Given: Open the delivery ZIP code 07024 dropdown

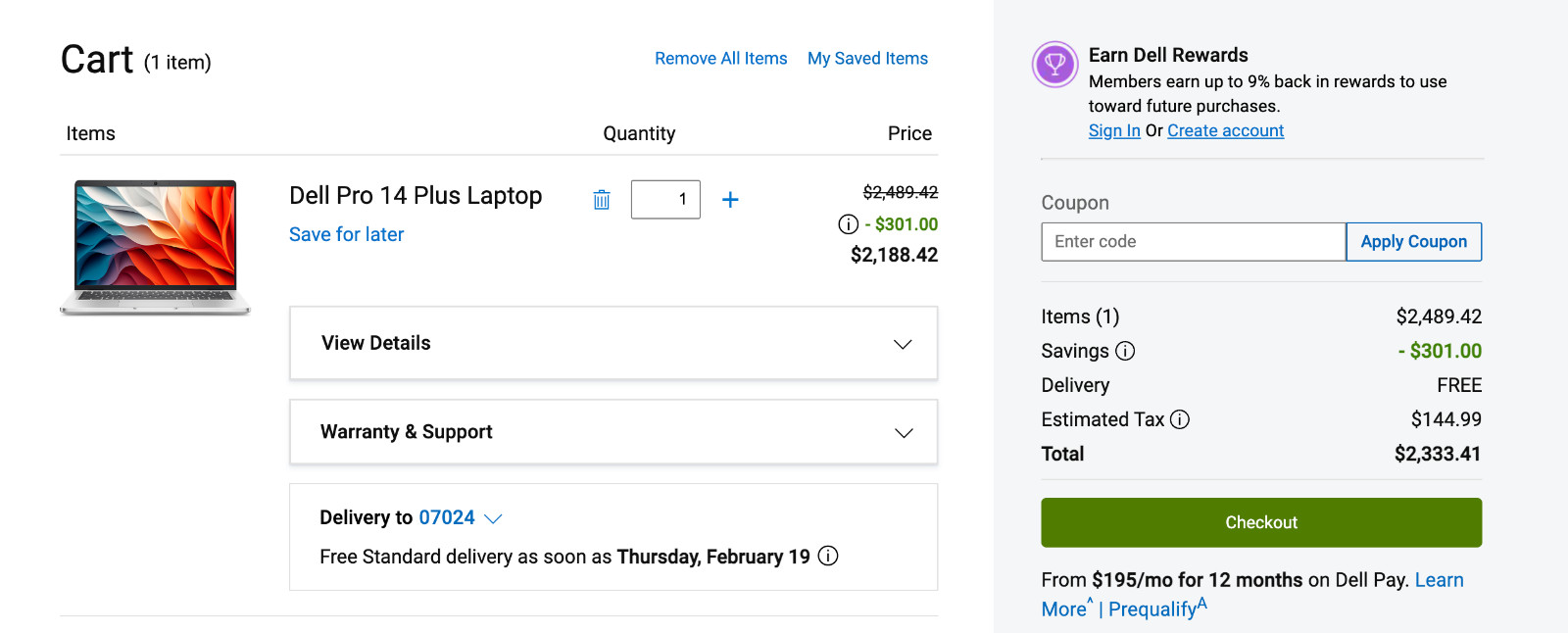Looking at the screenshot, I should pos(461,517).
